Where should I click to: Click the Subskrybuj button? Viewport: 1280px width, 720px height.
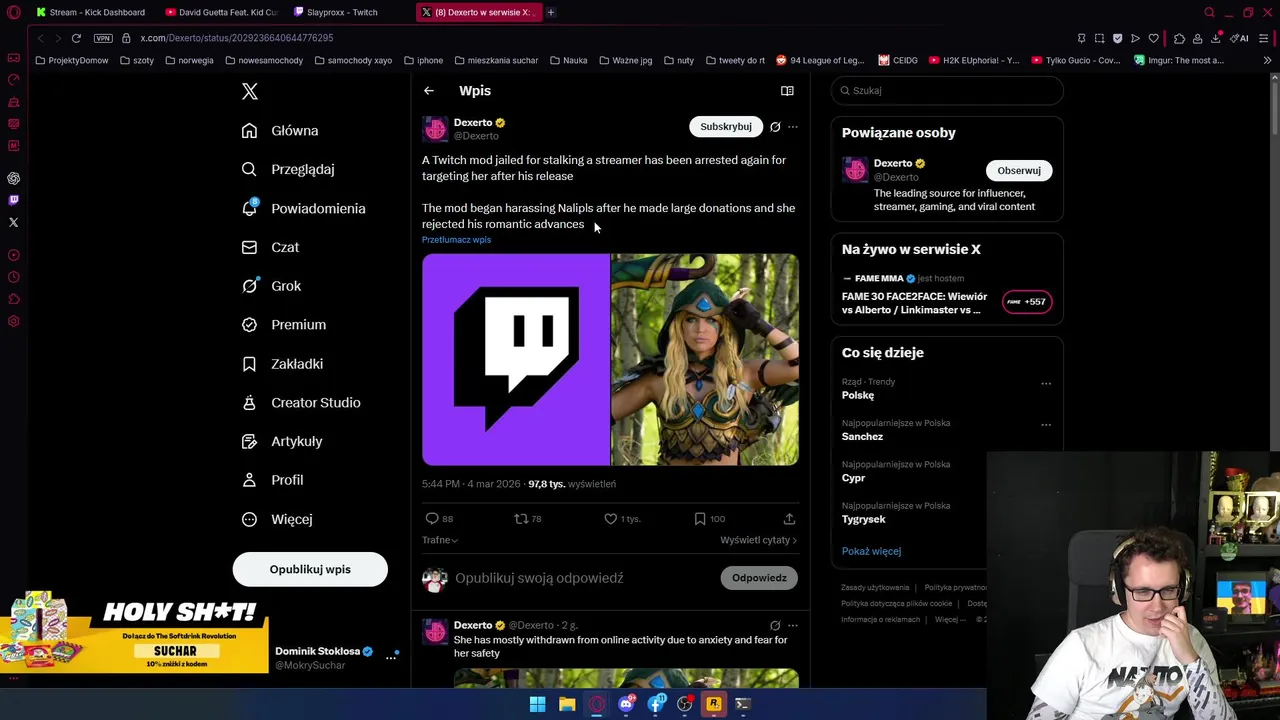pos(725,127)
